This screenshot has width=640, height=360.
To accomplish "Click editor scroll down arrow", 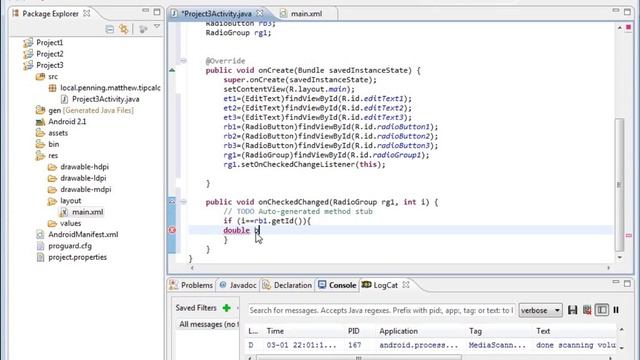I will [620, 258].
